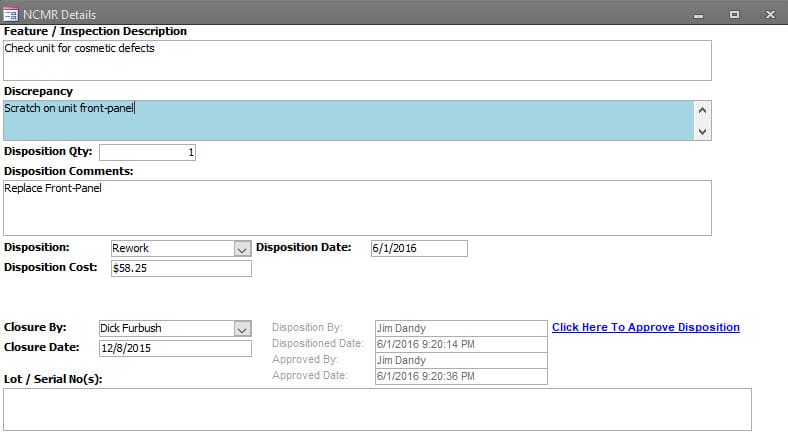Click the Disposition Cost field
The width and height of the screenshot is (788, 441).
tap(181, 268)
